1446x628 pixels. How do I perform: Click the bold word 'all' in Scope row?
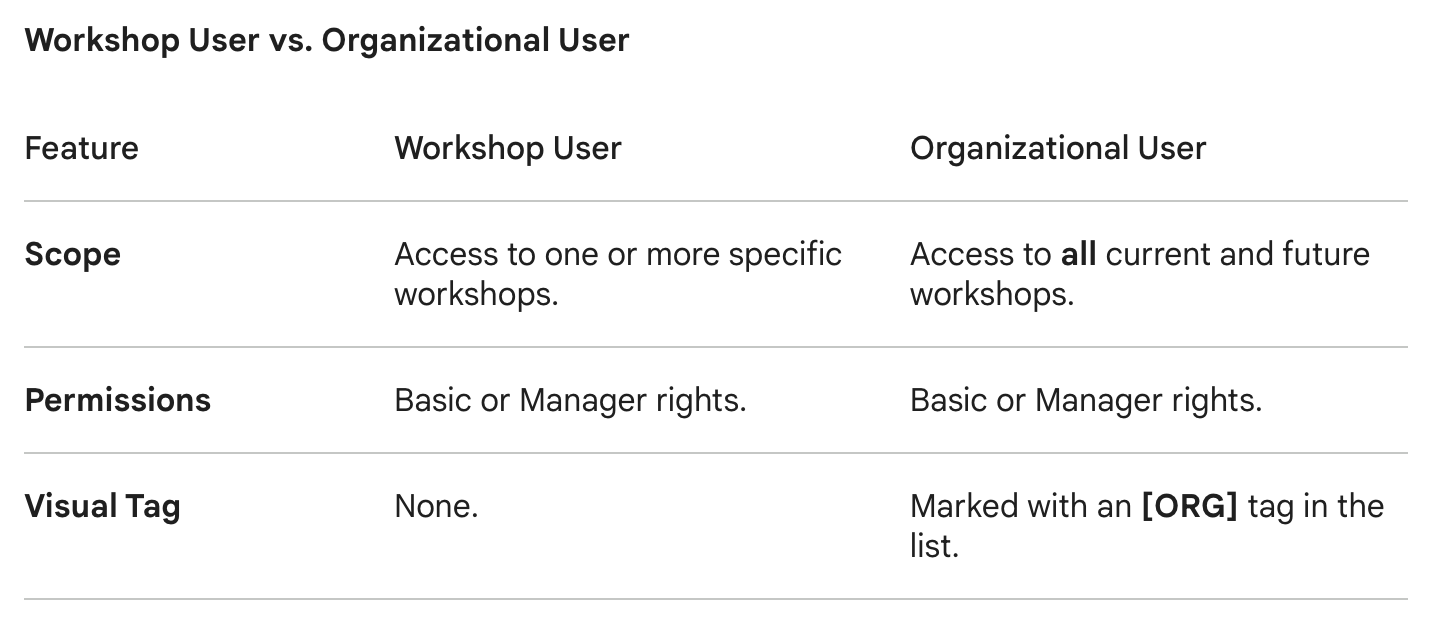(1078, 254)
